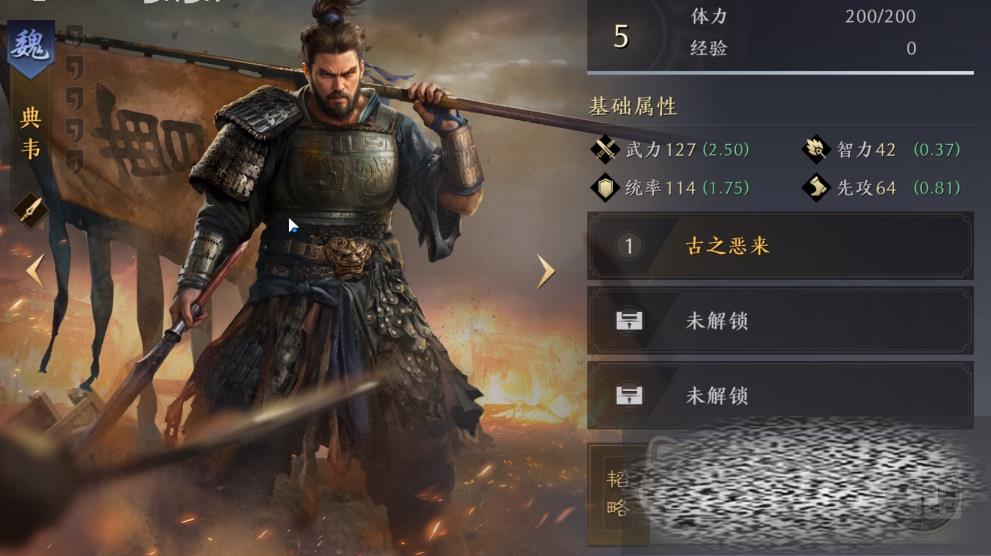Open the second 未解锁 skill slot

coord(780,396)
